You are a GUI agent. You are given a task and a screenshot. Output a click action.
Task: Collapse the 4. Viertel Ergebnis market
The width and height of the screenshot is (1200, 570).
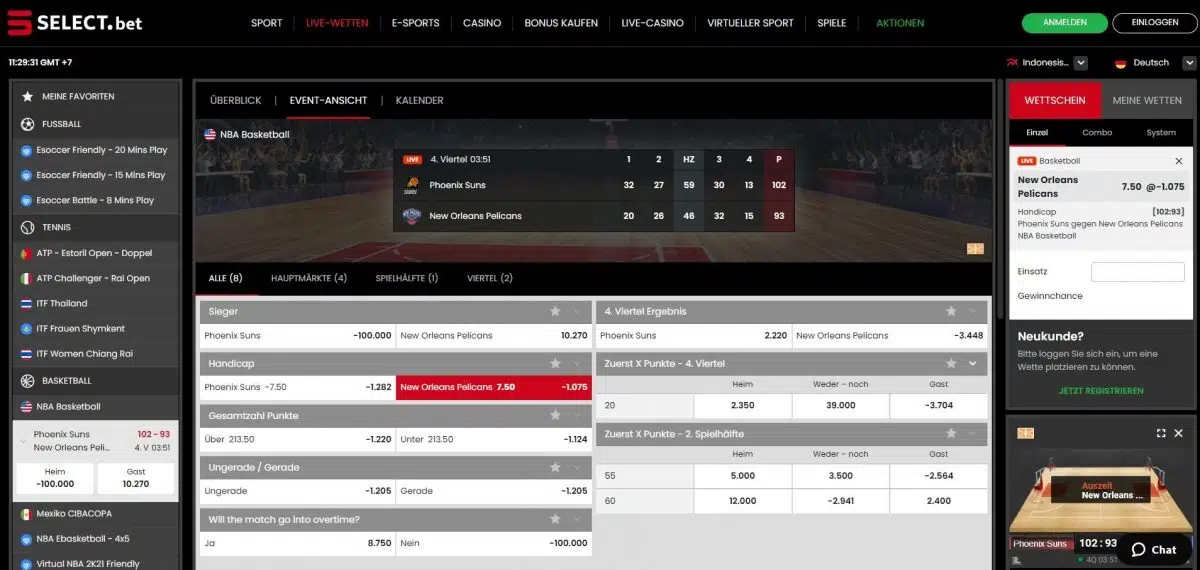click(x=973, y=311)
